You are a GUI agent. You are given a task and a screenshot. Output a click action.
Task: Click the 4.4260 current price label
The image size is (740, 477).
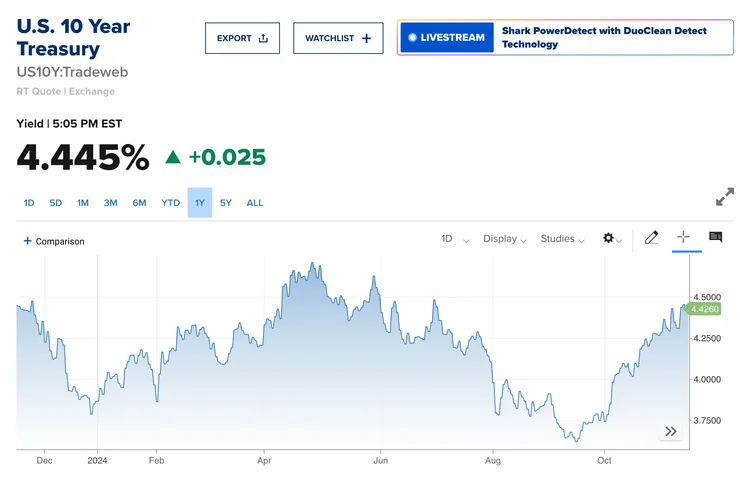pos(705,309)
